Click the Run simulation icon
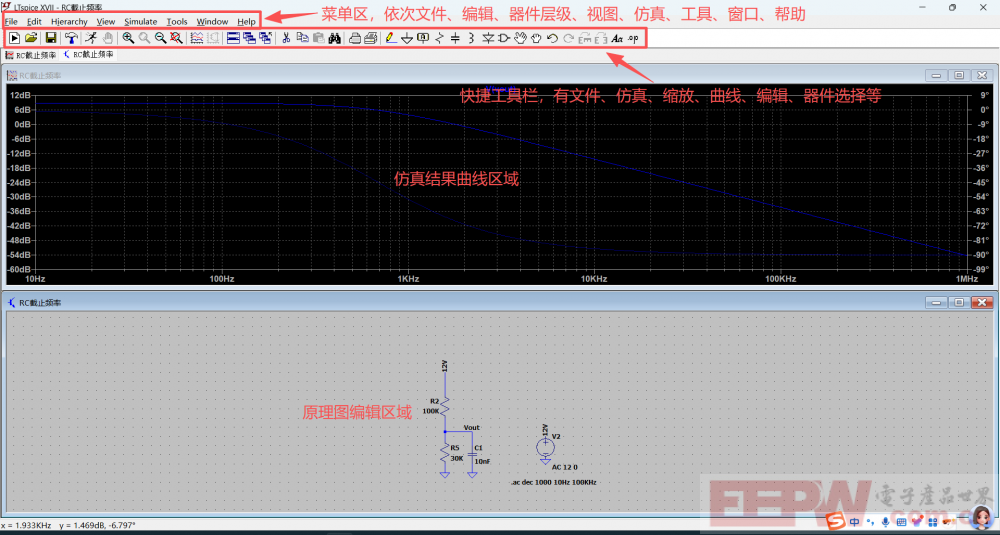Screen dimensions: 1000x535 [15, 38]
